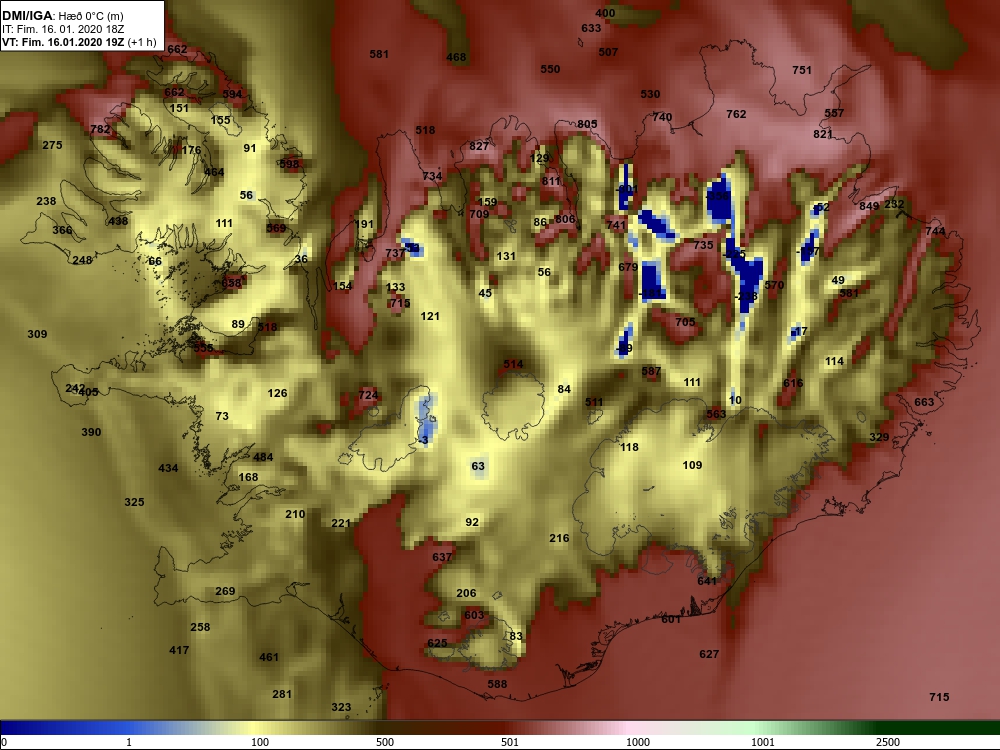Image resolution: width=1000 pixels, height=750 pixels.
Task: Click the map value '468'
Action: 456,57
